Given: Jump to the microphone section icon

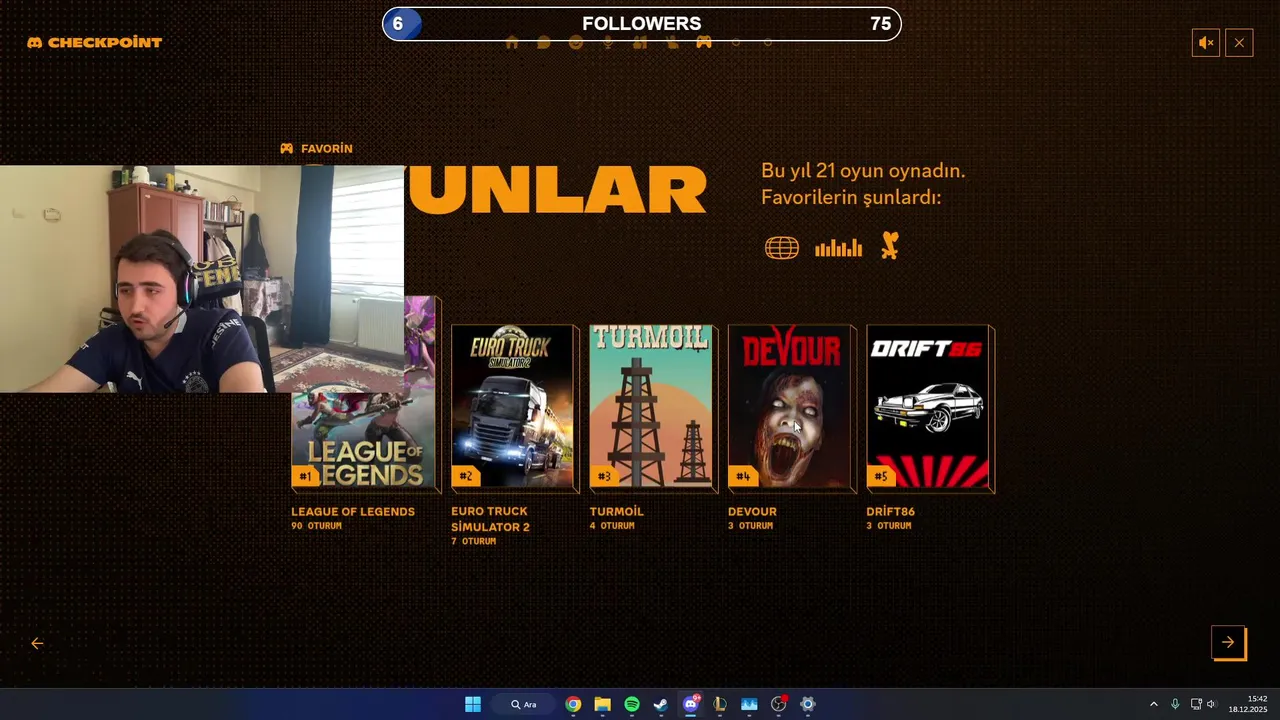Looking at the screenshot, I should [x=608, y=43].
